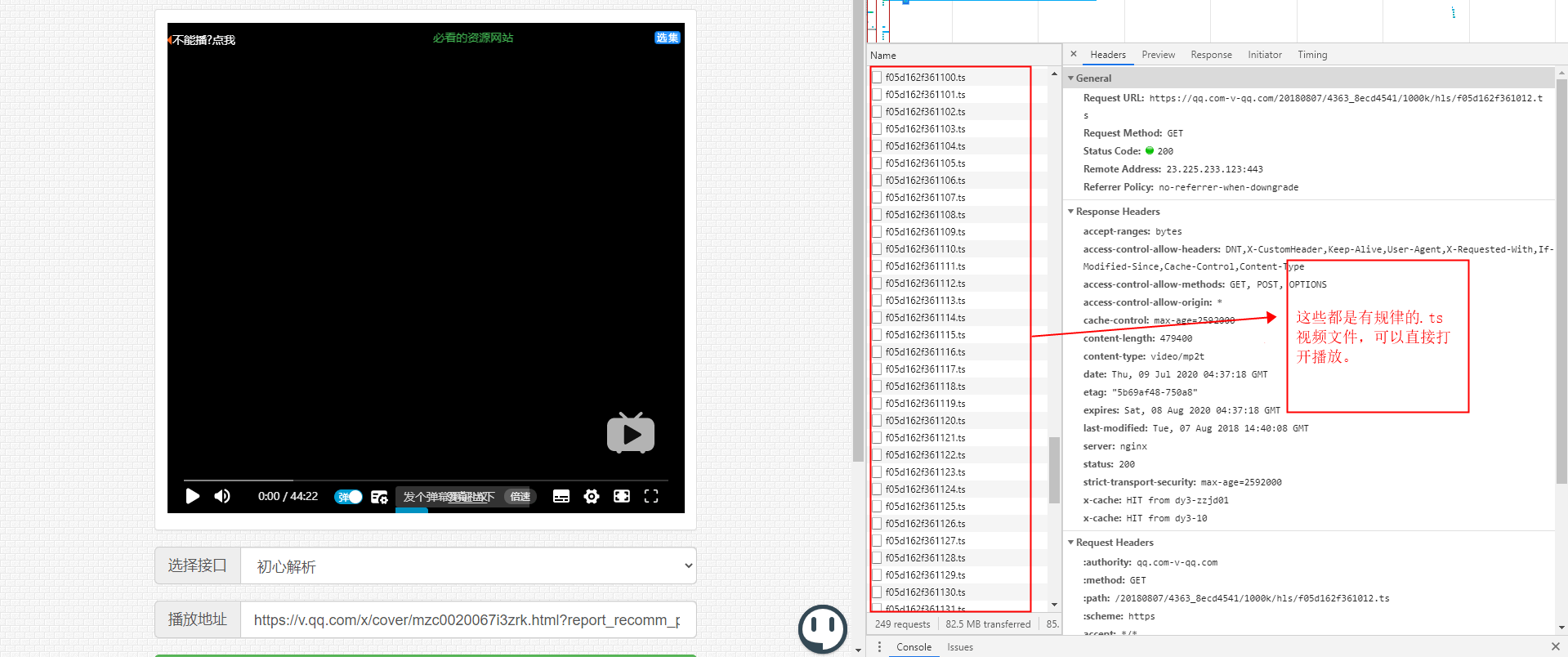Click the large TV play icon
This screenshot has height=657, width=1568.
tap(630, 433)
